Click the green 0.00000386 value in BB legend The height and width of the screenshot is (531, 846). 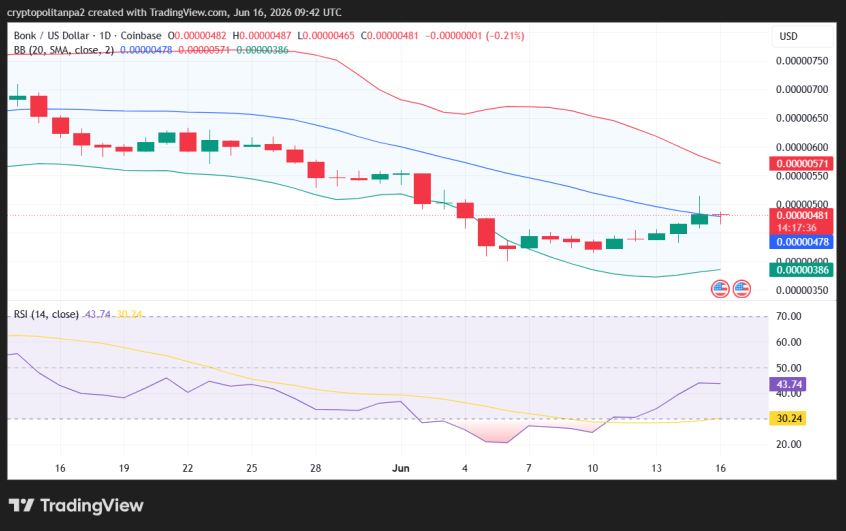[x=262, y=50]
